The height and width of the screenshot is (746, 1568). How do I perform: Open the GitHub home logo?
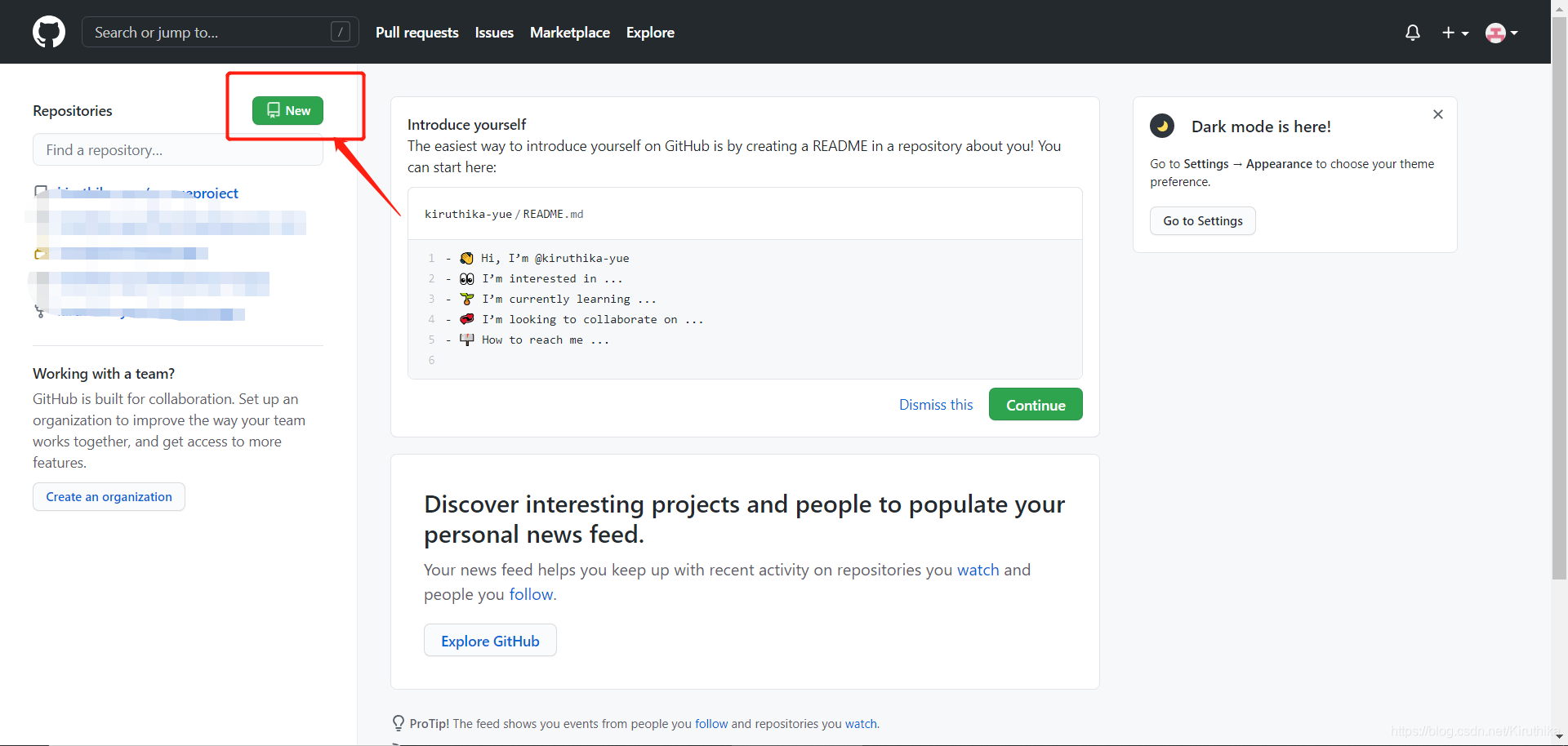point(49,32)
